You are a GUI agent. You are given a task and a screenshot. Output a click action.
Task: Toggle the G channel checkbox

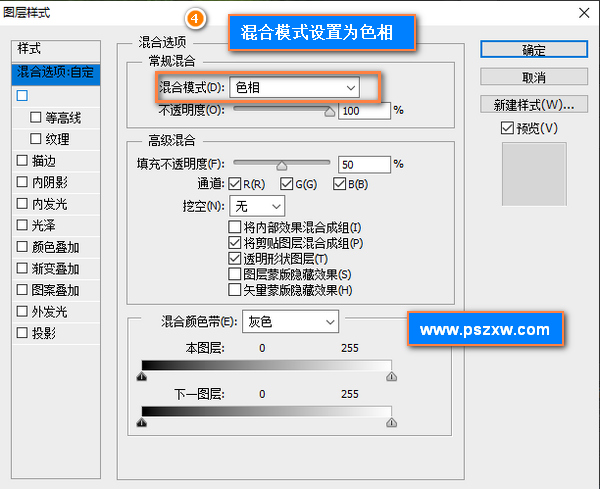287,184
